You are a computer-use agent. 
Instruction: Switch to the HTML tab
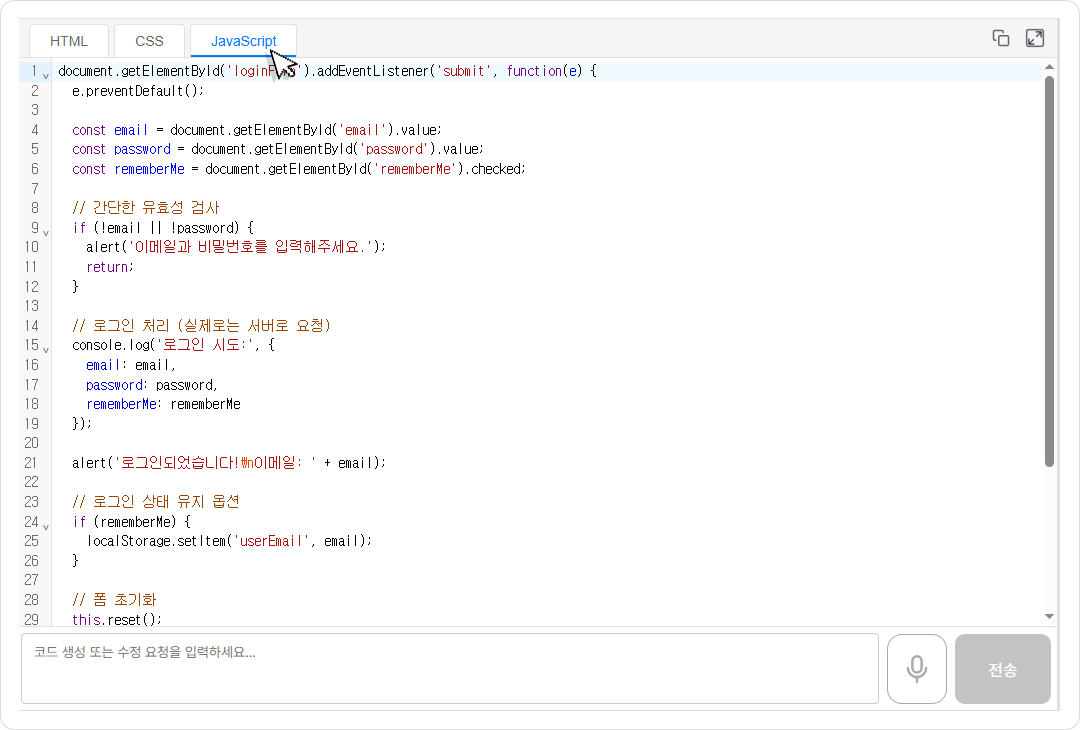[x=69, y=41]
